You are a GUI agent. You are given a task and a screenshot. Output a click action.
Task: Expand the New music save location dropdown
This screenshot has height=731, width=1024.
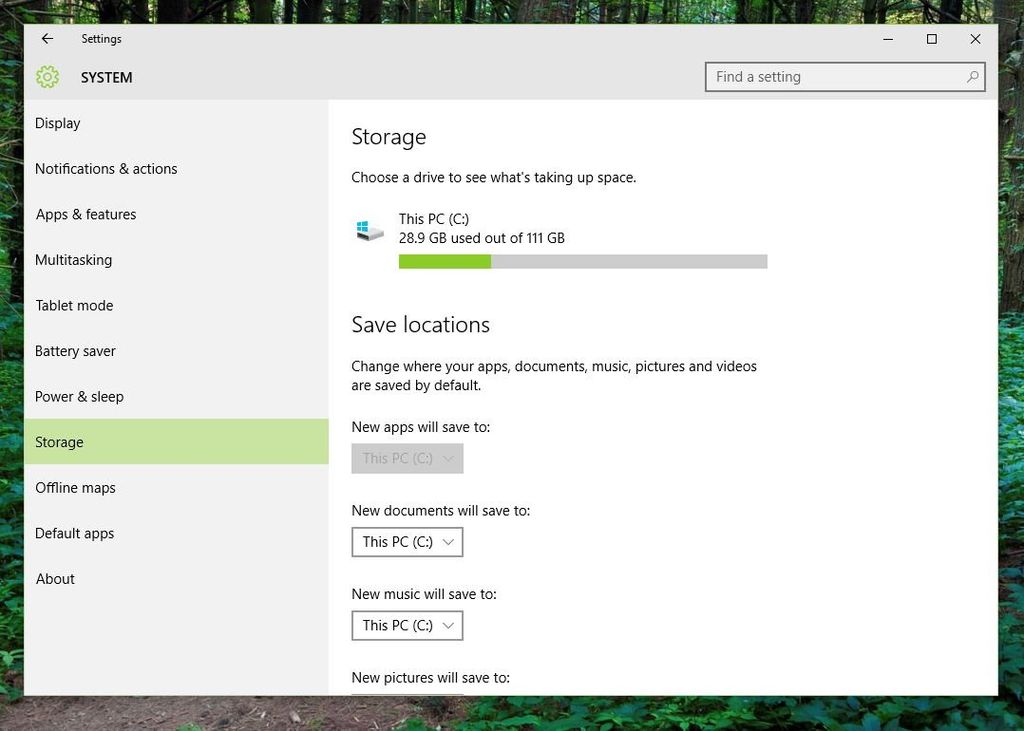coord(407,626)
